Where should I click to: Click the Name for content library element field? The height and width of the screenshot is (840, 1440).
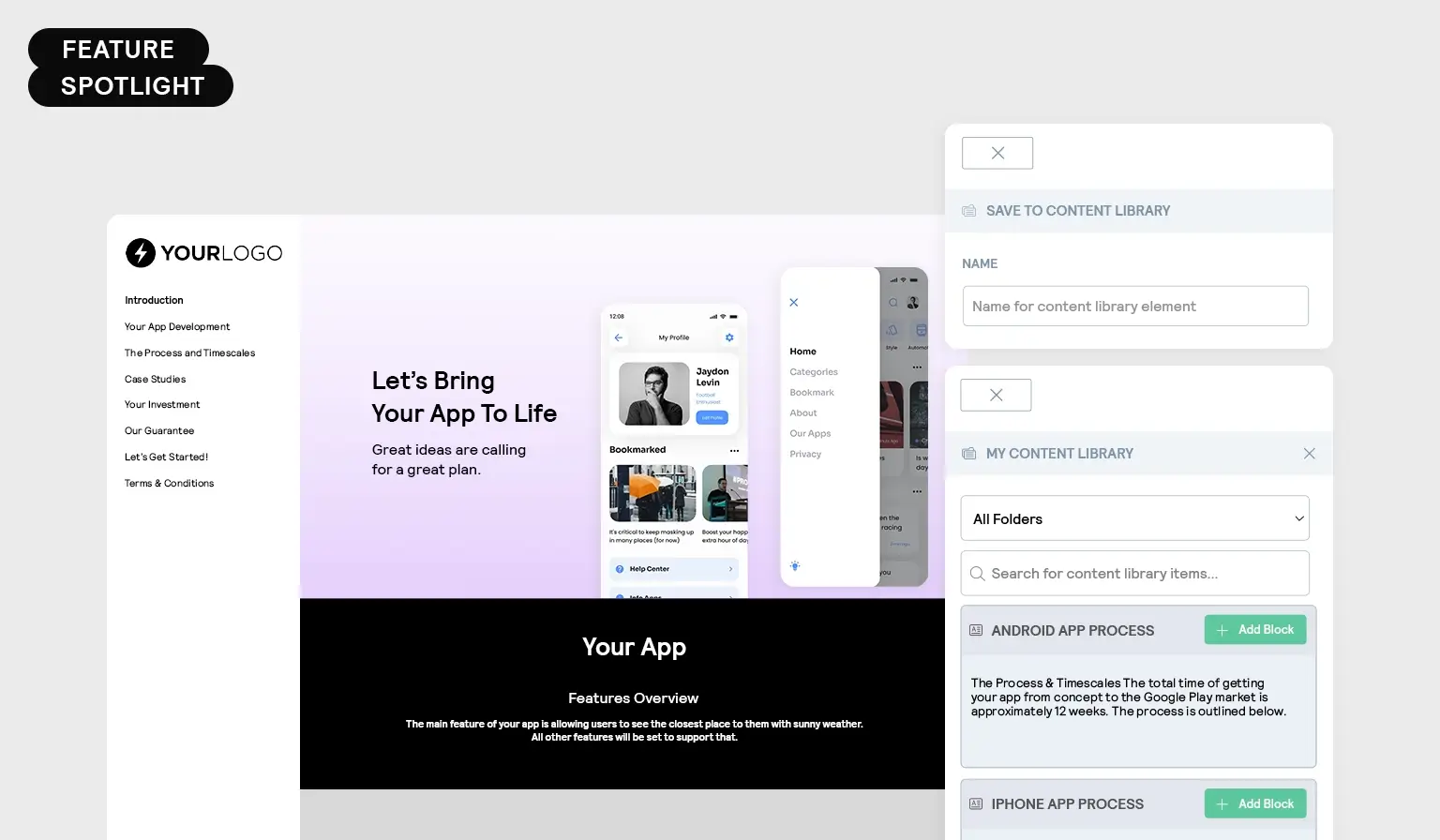(x=1134, y=306)
